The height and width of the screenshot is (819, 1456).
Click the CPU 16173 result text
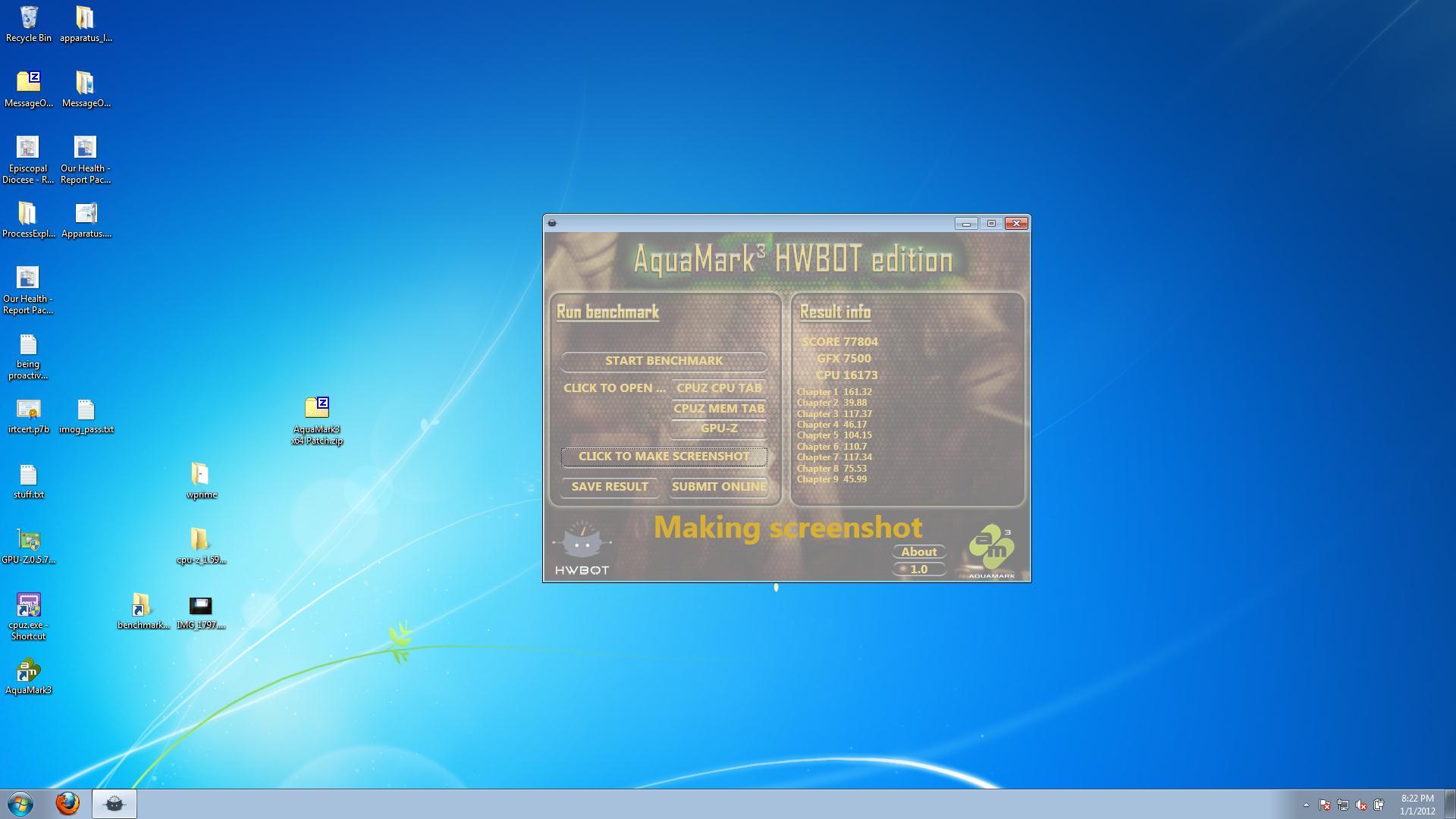point(846,375)
